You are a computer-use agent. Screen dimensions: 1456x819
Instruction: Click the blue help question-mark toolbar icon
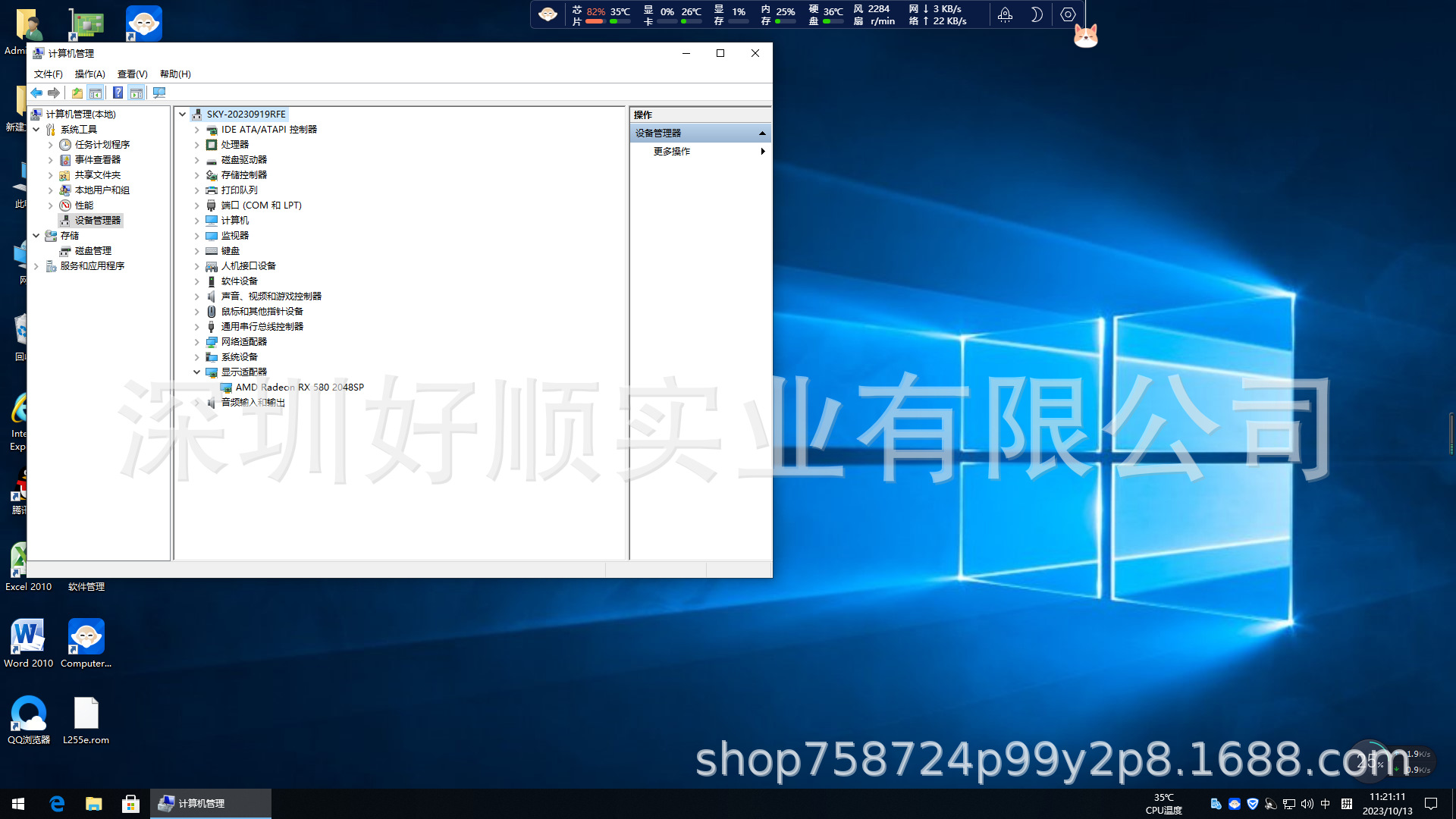[x=118, y=93]
